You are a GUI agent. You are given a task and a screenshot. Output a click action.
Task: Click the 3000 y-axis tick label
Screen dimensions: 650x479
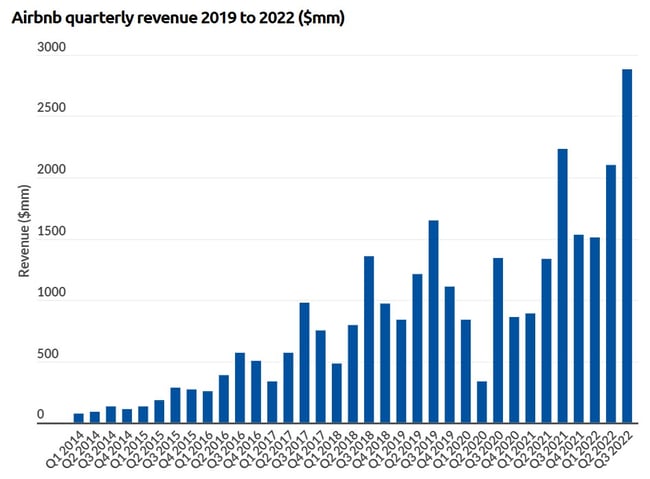[x=50, y=47]
